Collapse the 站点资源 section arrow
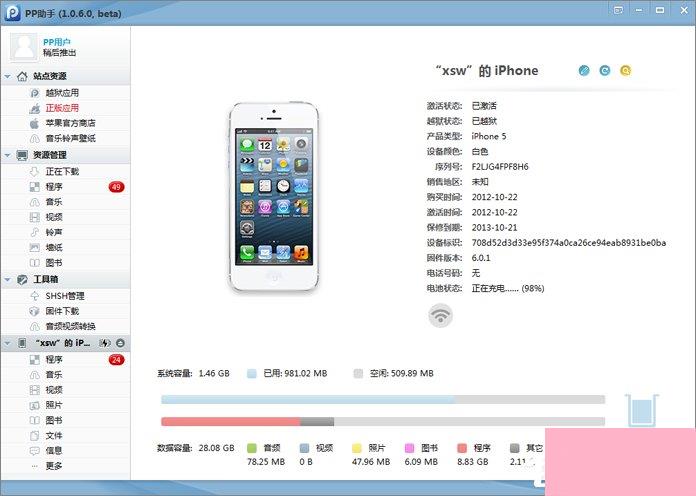This screenshot has height=496, width=696. (x=8, y=76)
